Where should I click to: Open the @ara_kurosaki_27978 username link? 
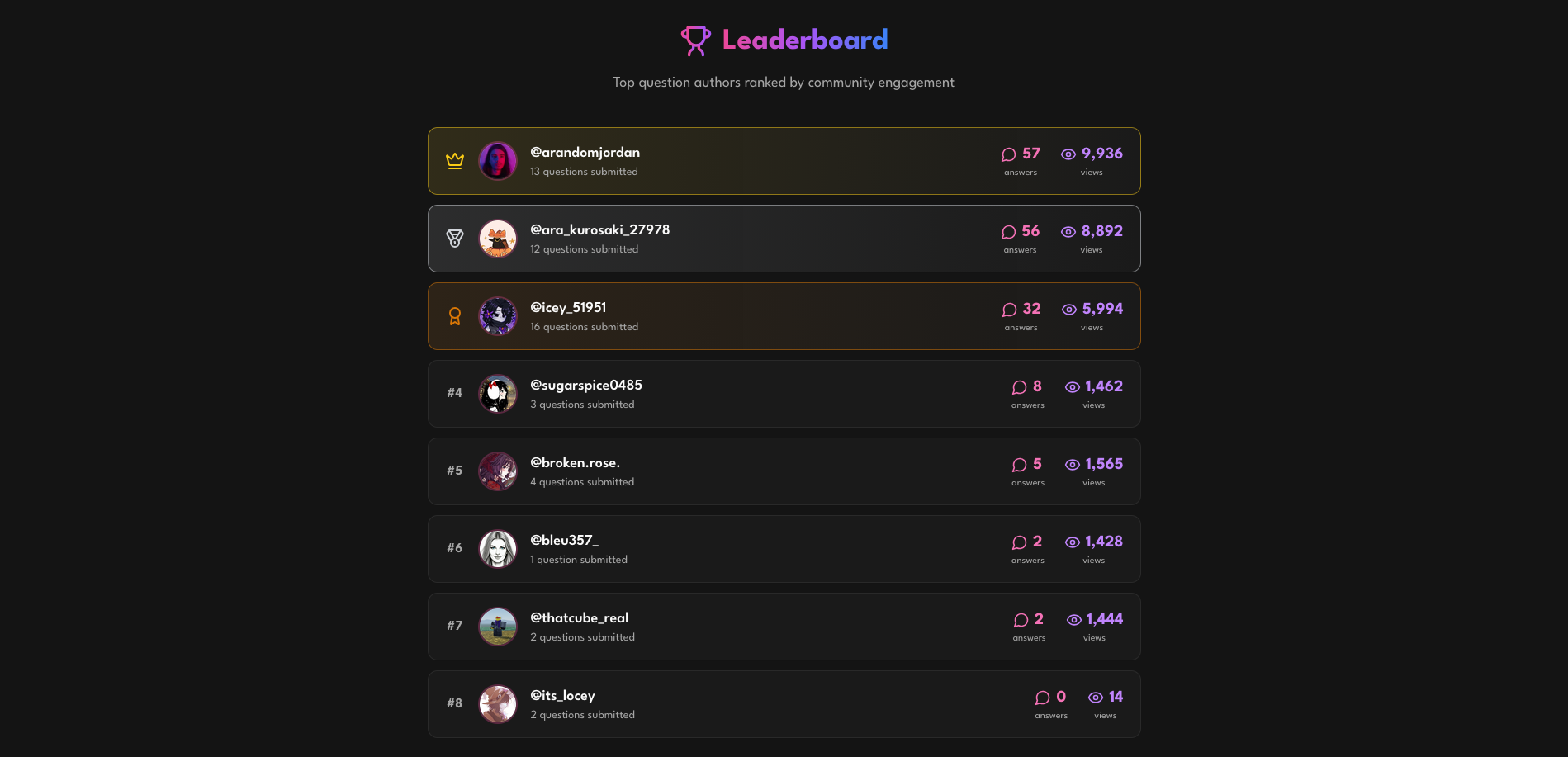pos(599,229)
